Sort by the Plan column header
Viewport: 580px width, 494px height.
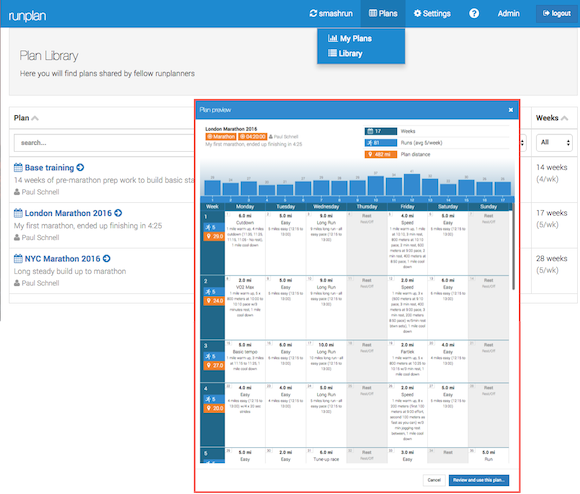(x=26, y=118)
